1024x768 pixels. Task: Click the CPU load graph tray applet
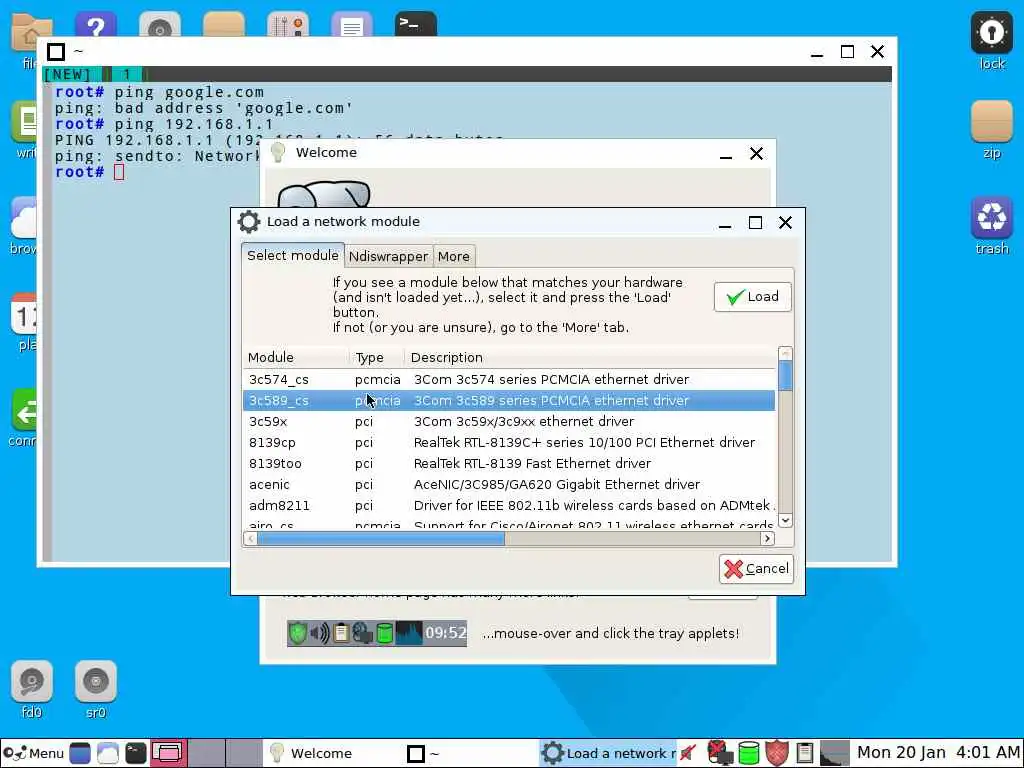pyautogui.click(x=835, y=753)
